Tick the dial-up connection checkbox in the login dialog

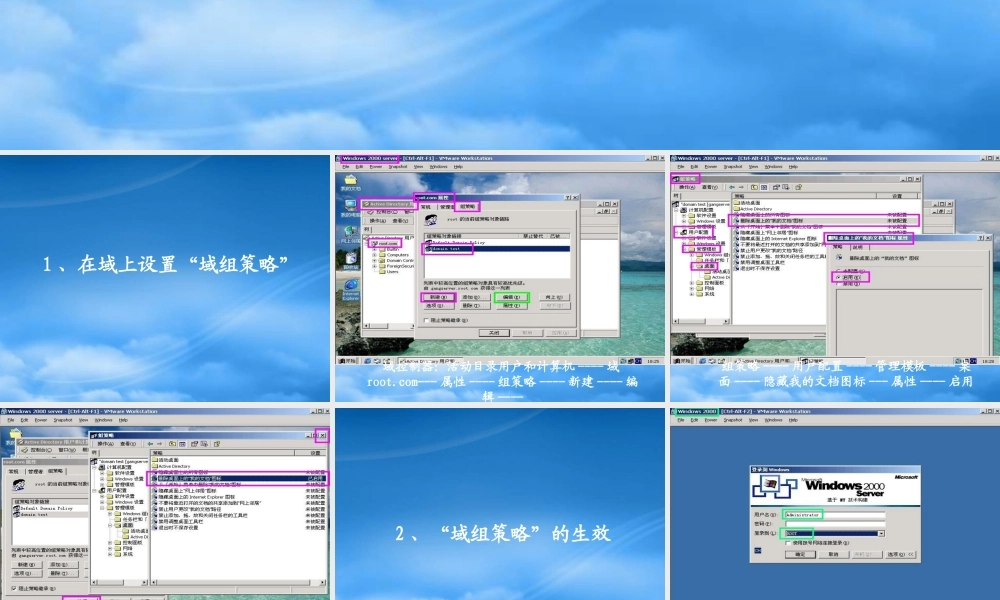tap(787, 541)
